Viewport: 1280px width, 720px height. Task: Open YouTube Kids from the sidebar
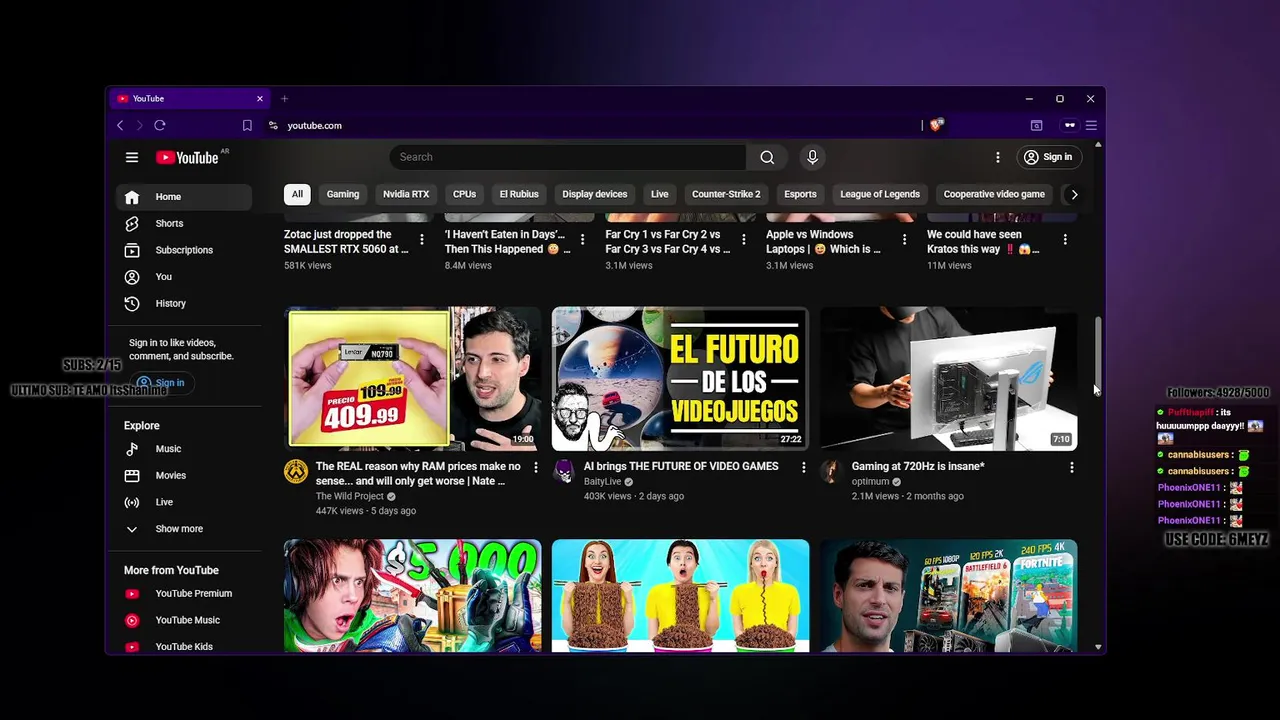[184, 646]
